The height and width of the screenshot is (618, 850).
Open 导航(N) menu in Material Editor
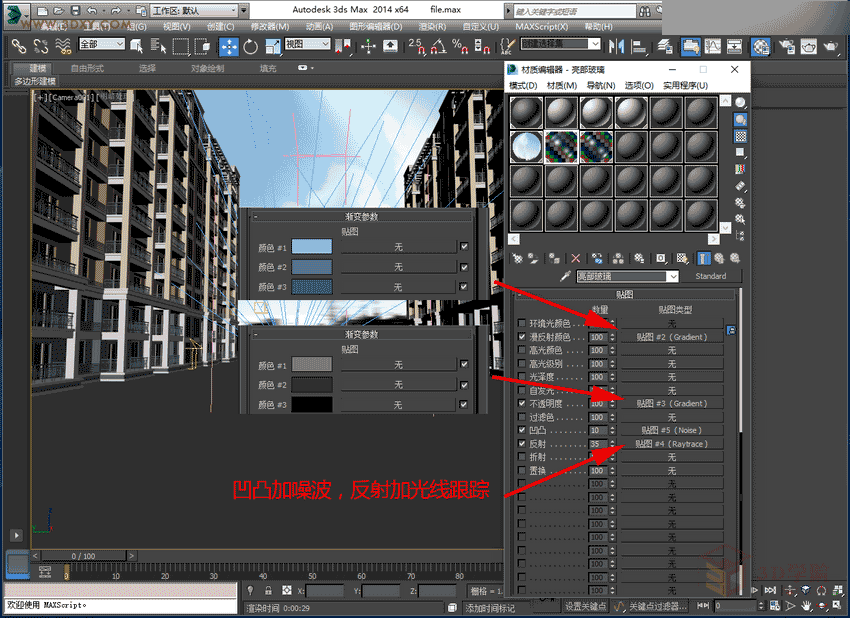pyautogui.click(x=601, y=86)
